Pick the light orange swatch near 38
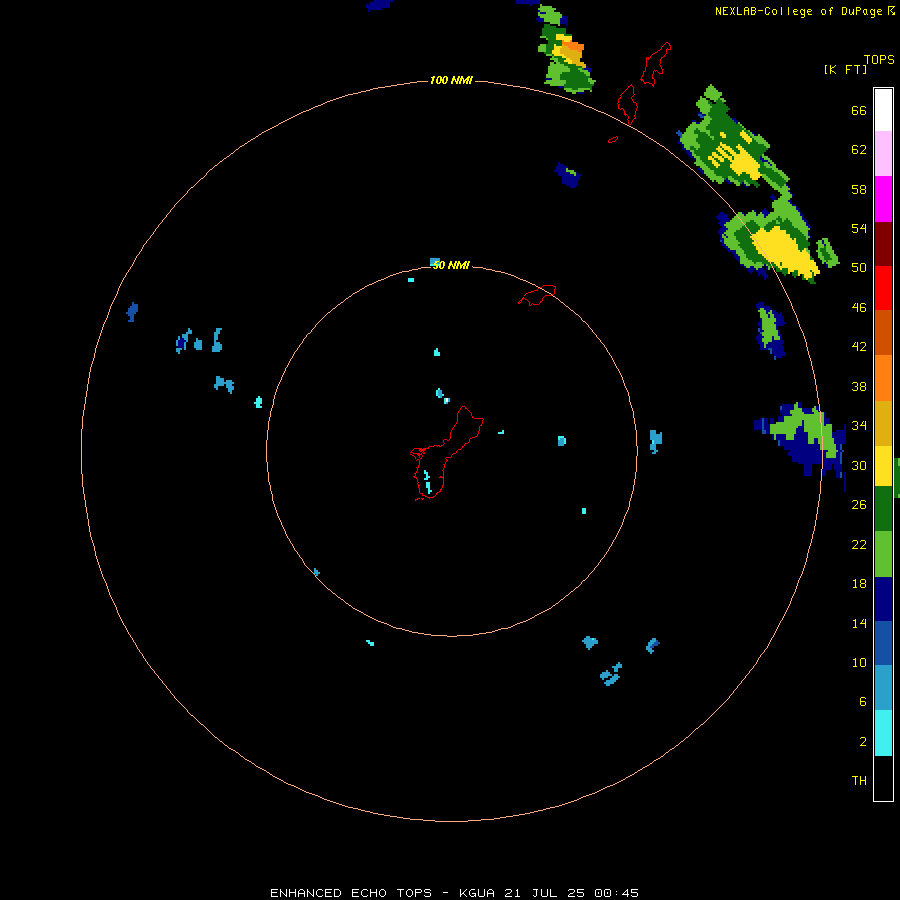Image resolution: width=900 pixels, height=900 pixels. point(883,378)
